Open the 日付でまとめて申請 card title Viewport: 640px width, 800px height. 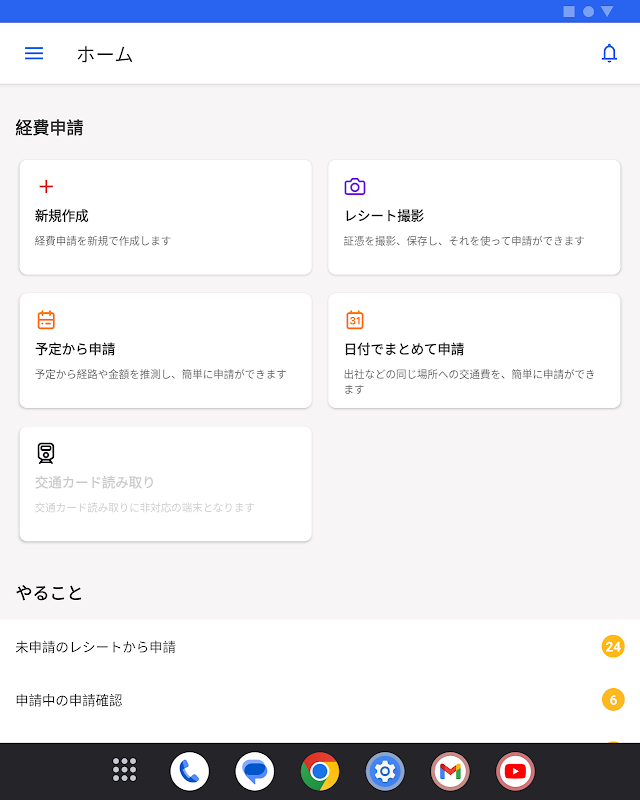click(x=404, y=349)
